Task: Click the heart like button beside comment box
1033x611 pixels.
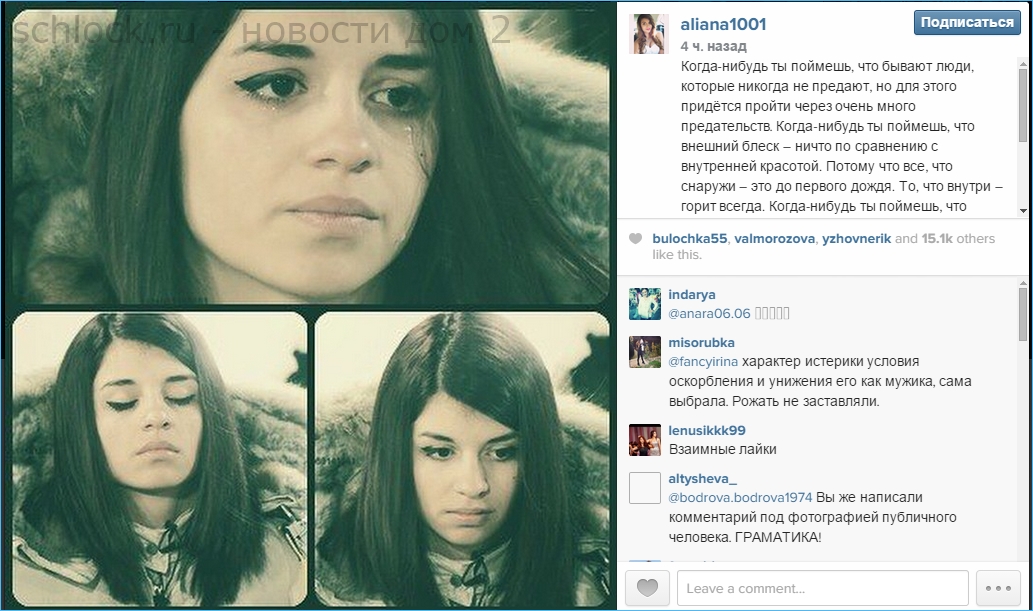Action: pos(647,587)
